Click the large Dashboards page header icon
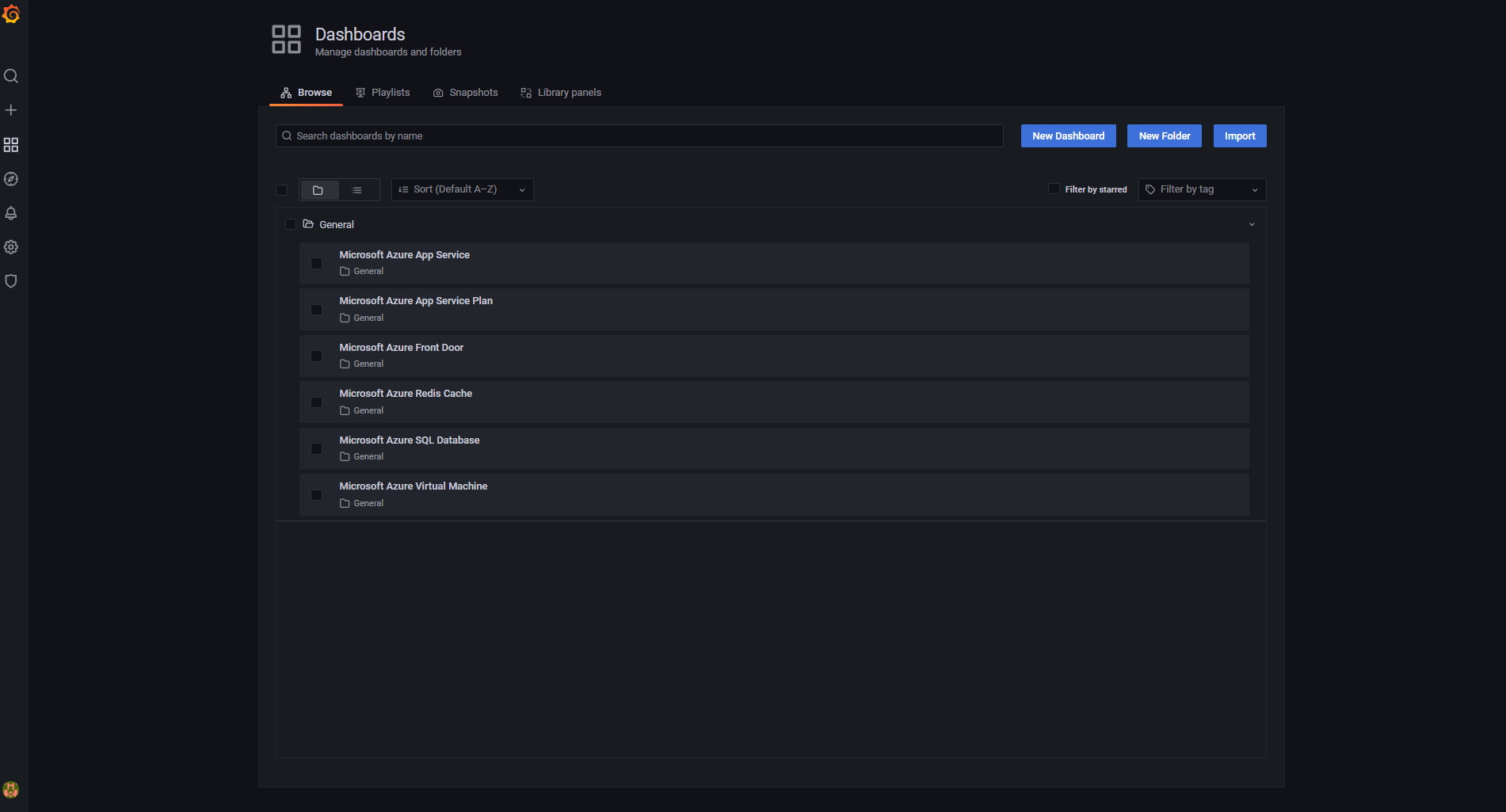 pyautogui.click(x=287, y=40)
